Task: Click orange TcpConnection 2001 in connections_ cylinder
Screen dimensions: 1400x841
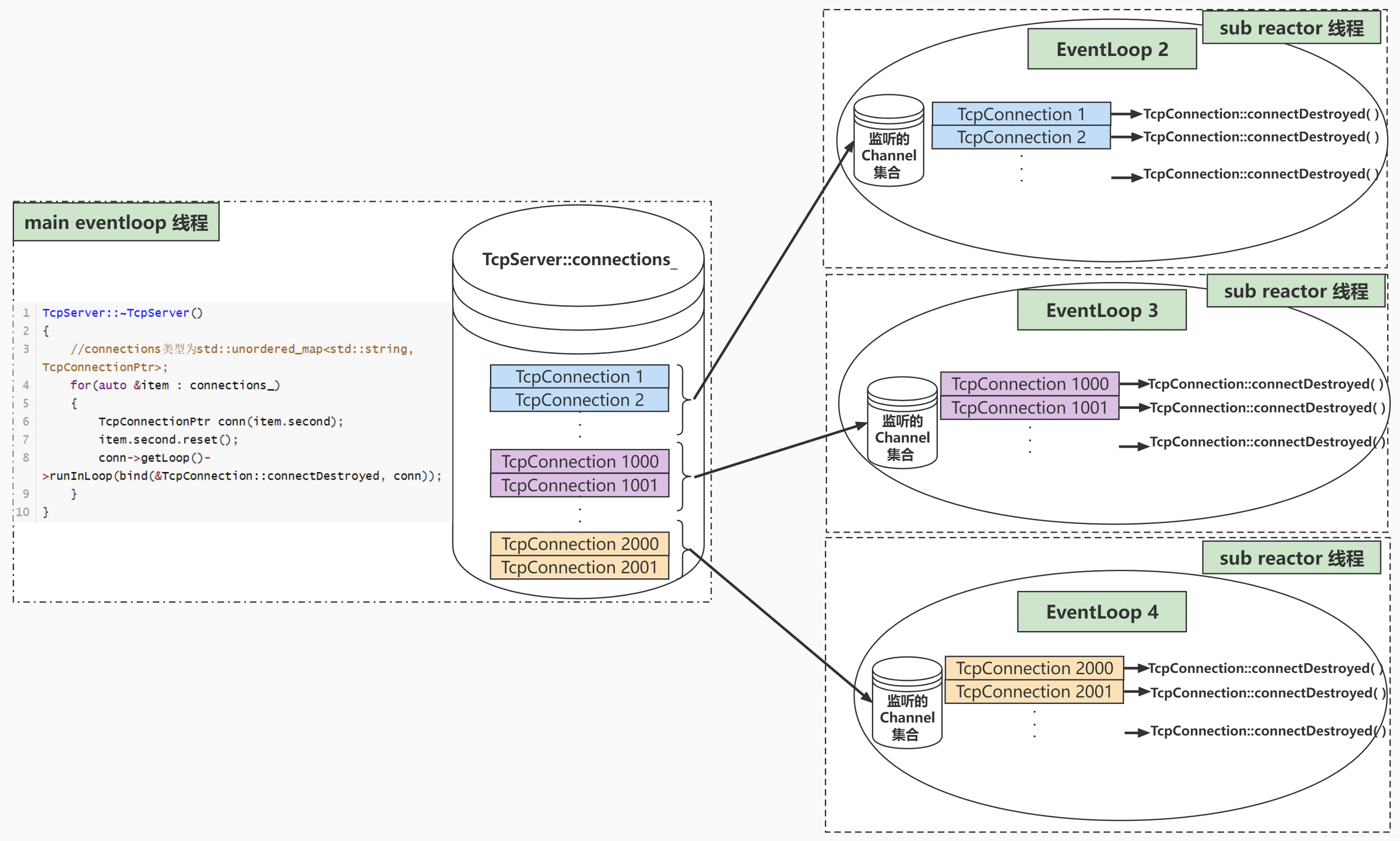Action: (579, 567)
